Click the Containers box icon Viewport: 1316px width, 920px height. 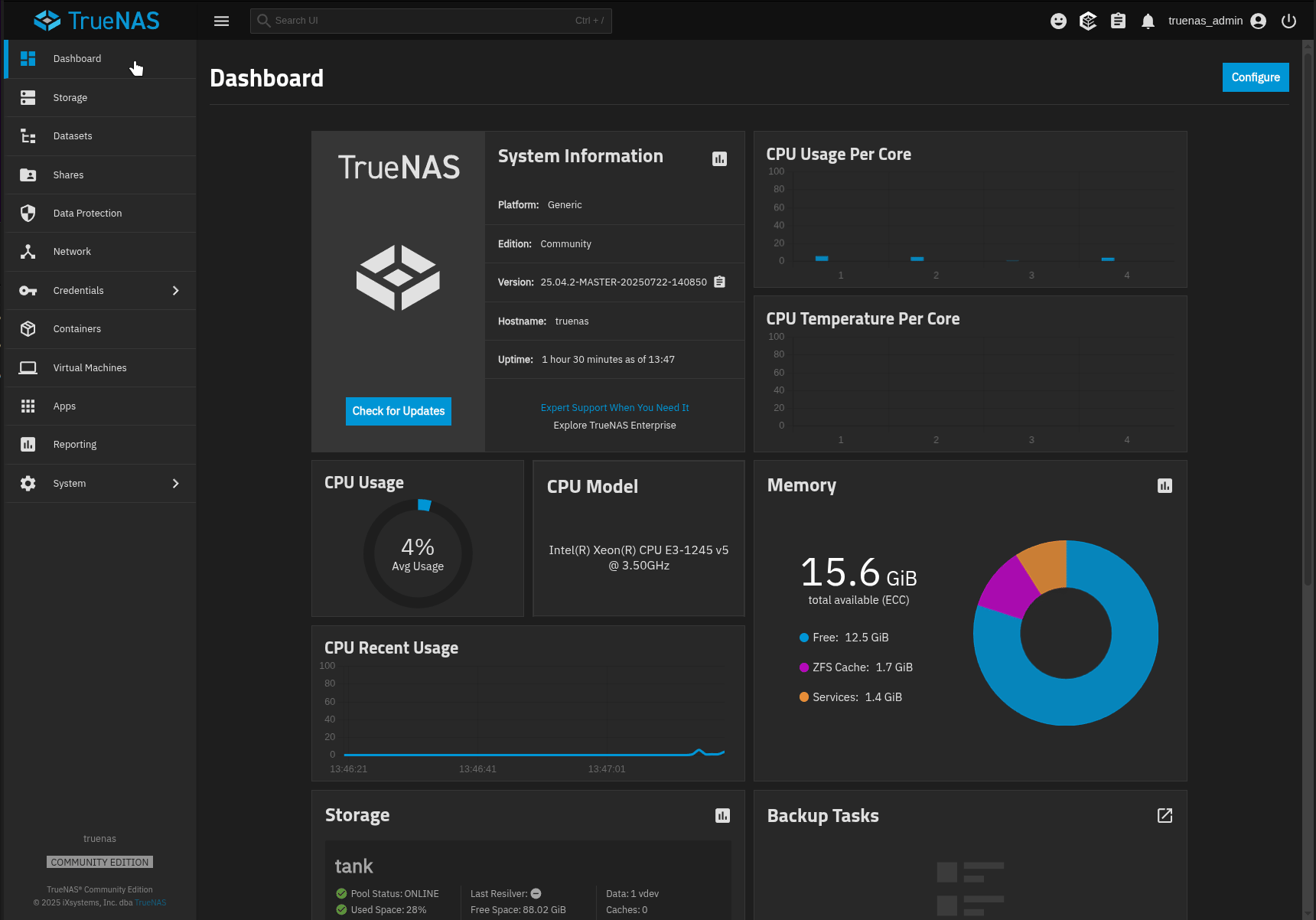(x=28, y=329)
